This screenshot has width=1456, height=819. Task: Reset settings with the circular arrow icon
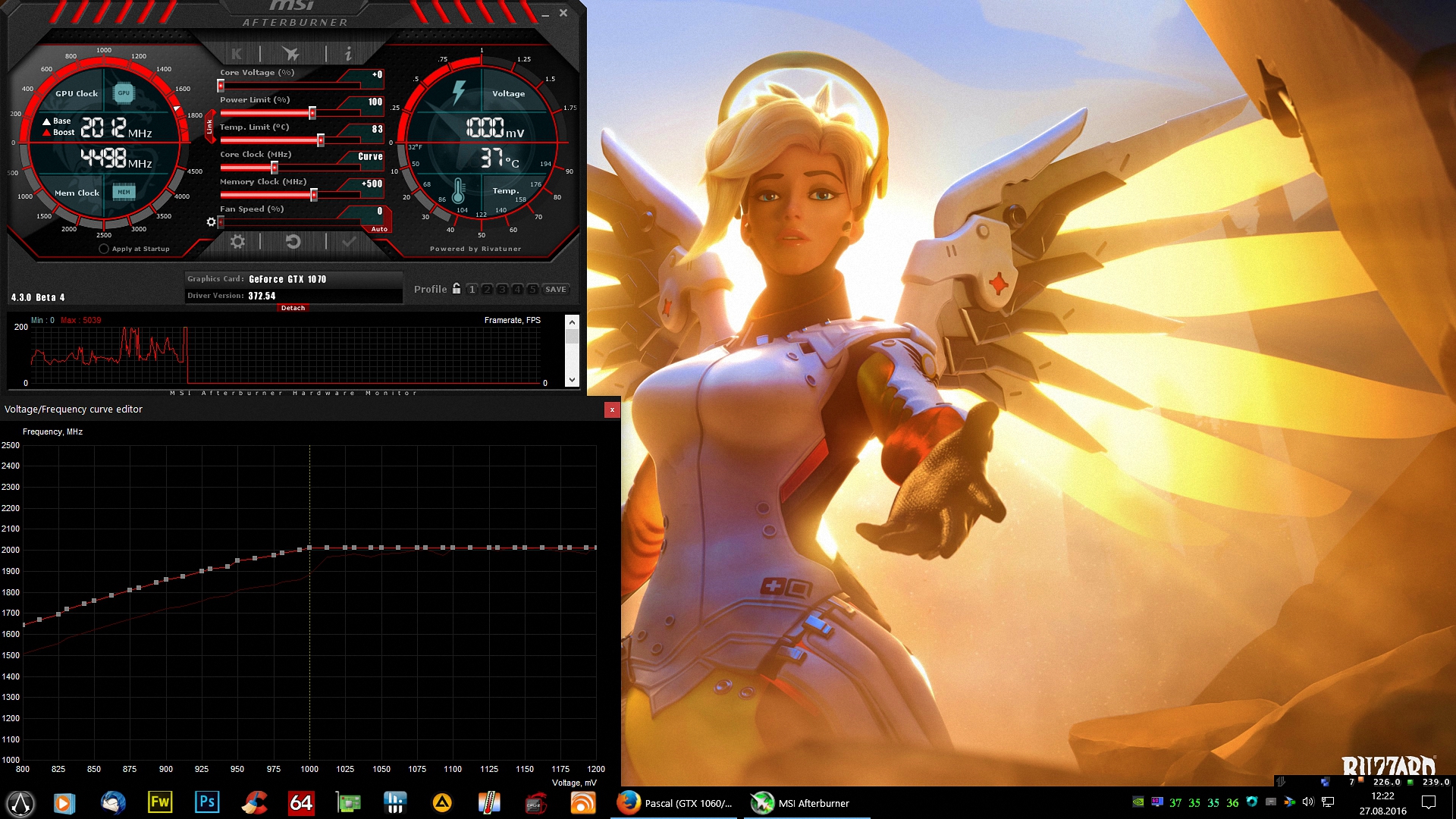pos(293,242)
